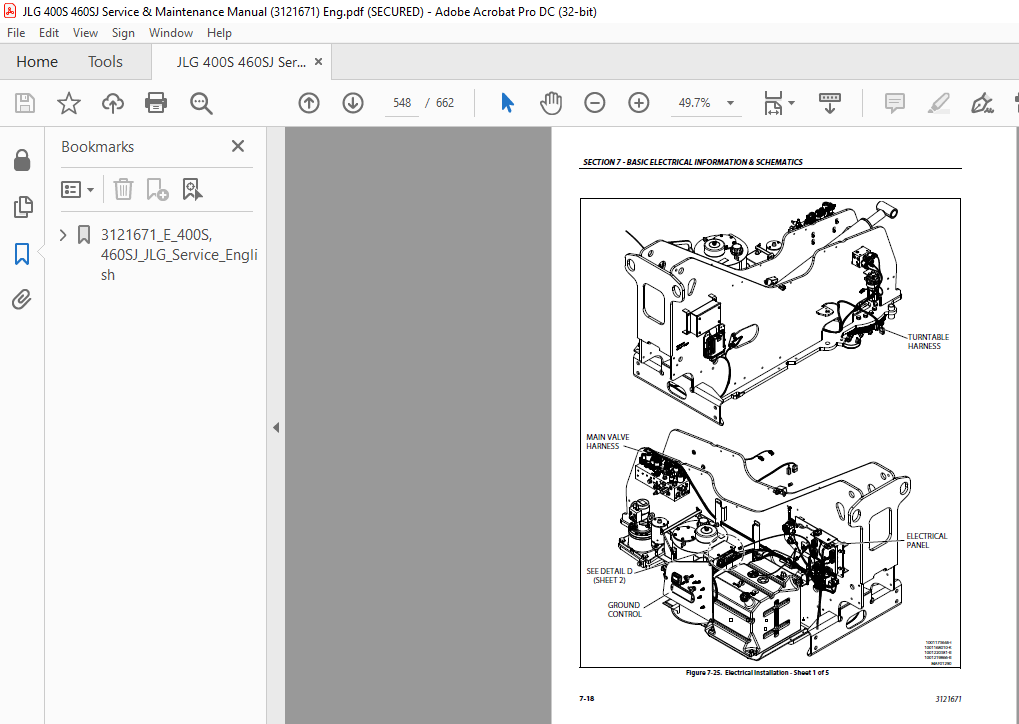Click the MAIN VALVE HARNESS label
Image resolution: width=1019 pixels, height=724 pixels.
[607, 441]
